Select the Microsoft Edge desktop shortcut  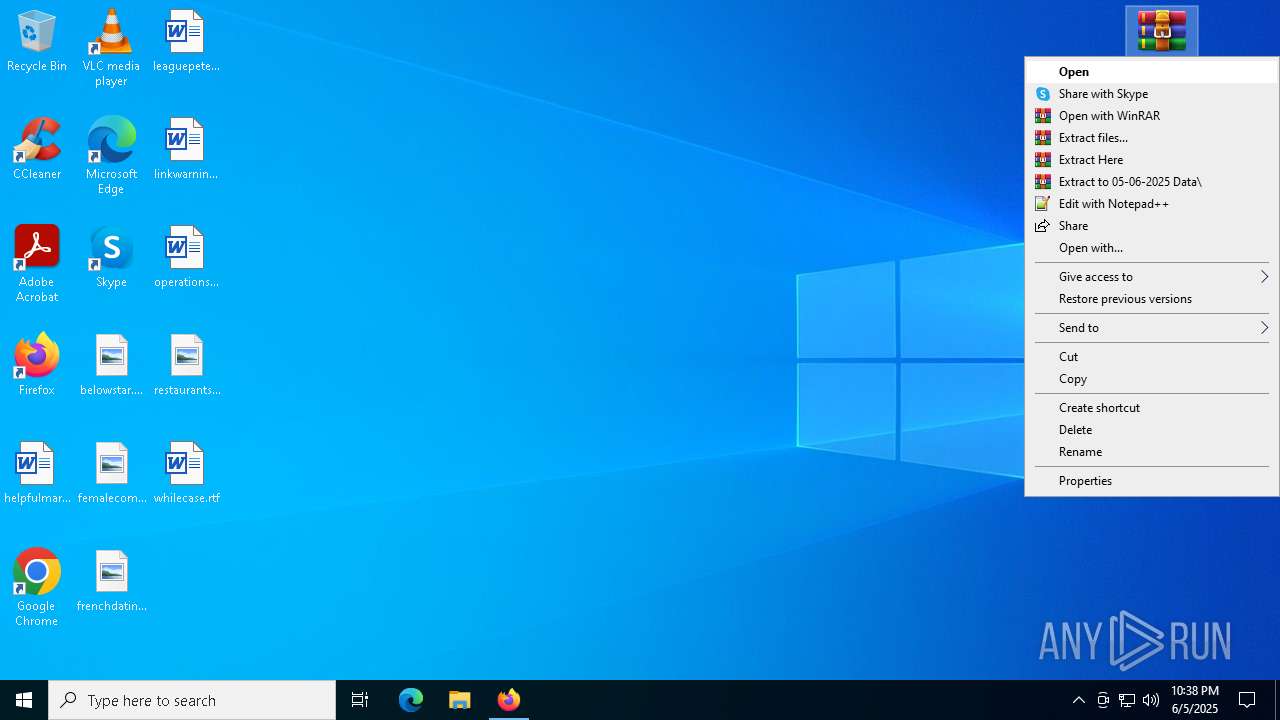111,156
